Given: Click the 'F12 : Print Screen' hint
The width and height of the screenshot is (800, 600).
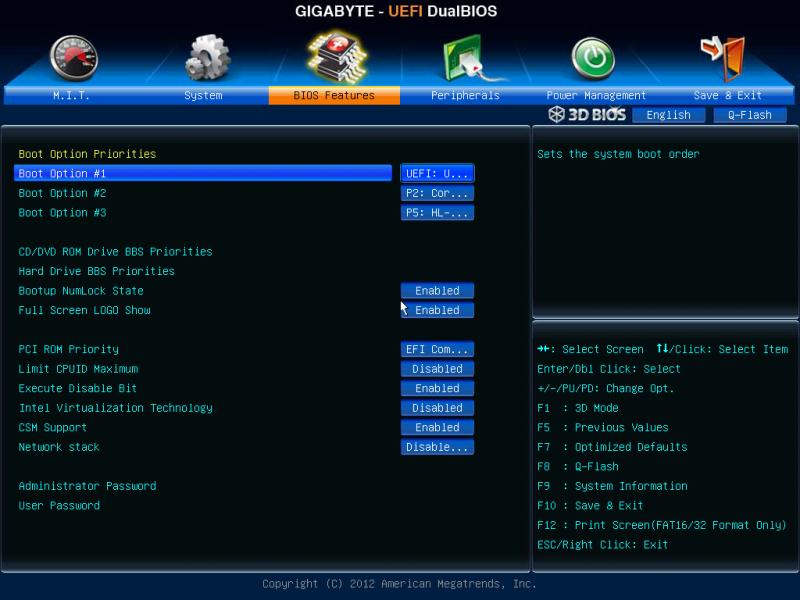Looking at the screenshot, I should click(x=662, y=525).
